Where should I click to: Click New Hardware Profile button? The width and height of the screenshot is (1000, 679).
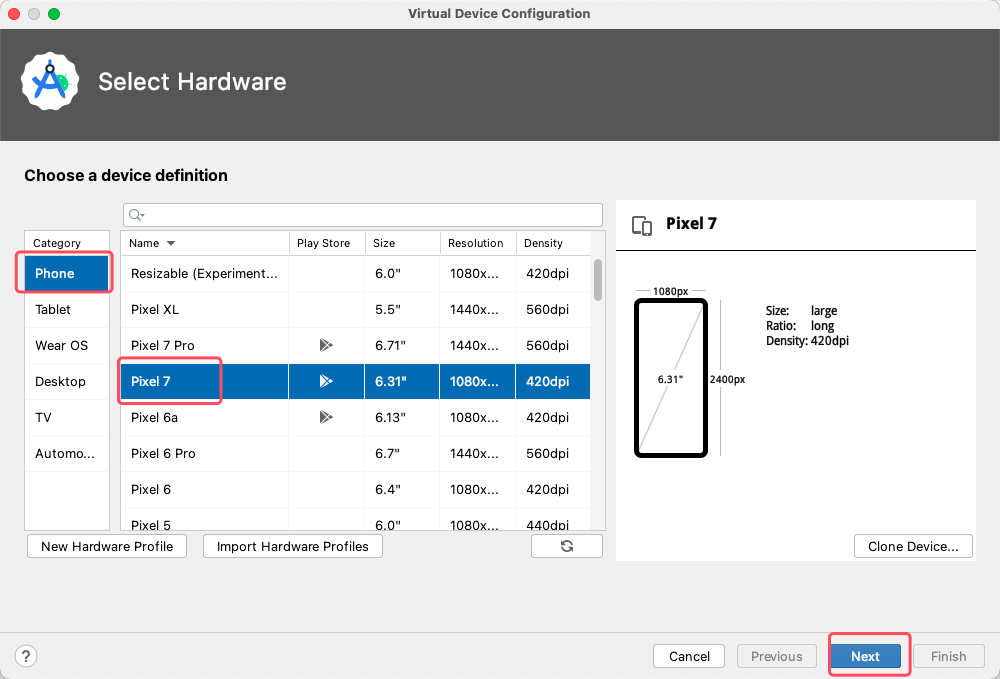point(107,546)
